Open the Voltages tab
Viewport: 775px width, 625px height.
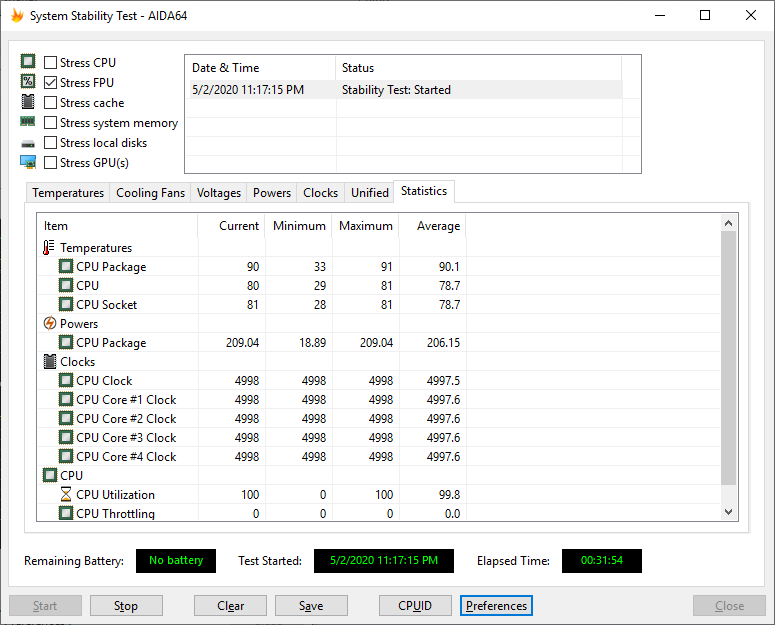click(x=218, y=193)
